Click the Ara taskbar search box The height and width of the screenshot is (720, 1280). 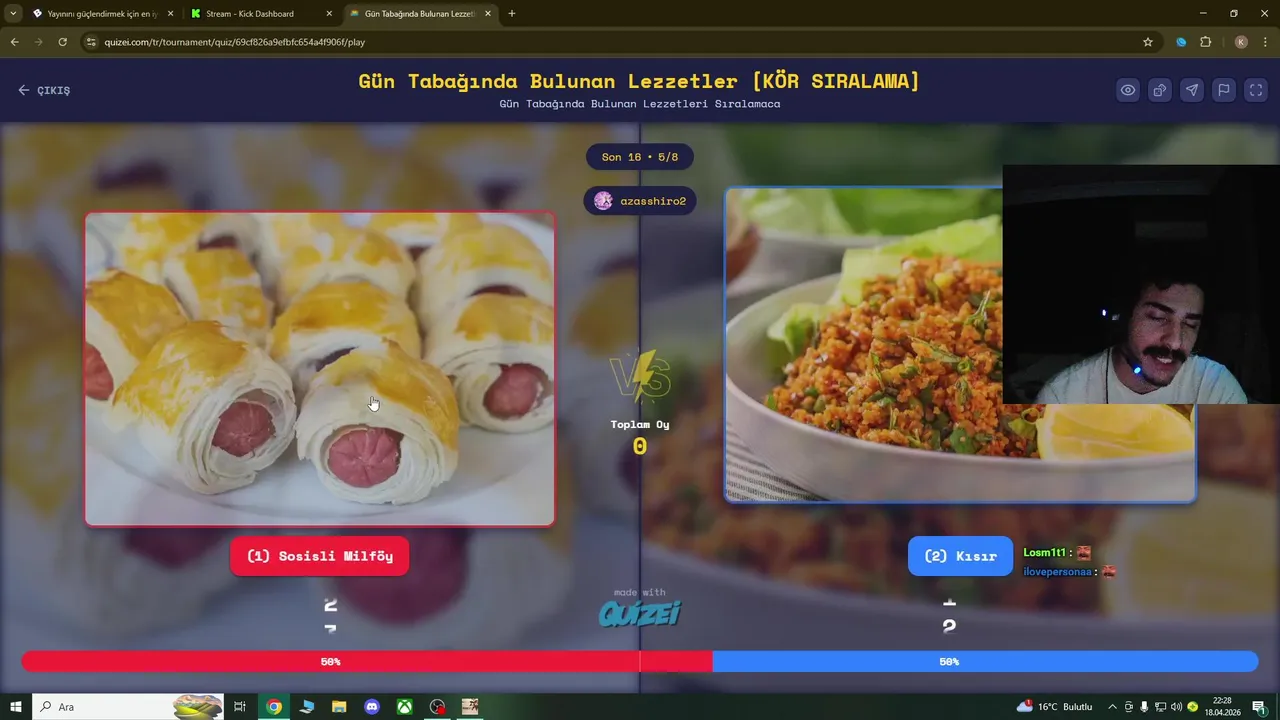(128, 707)
